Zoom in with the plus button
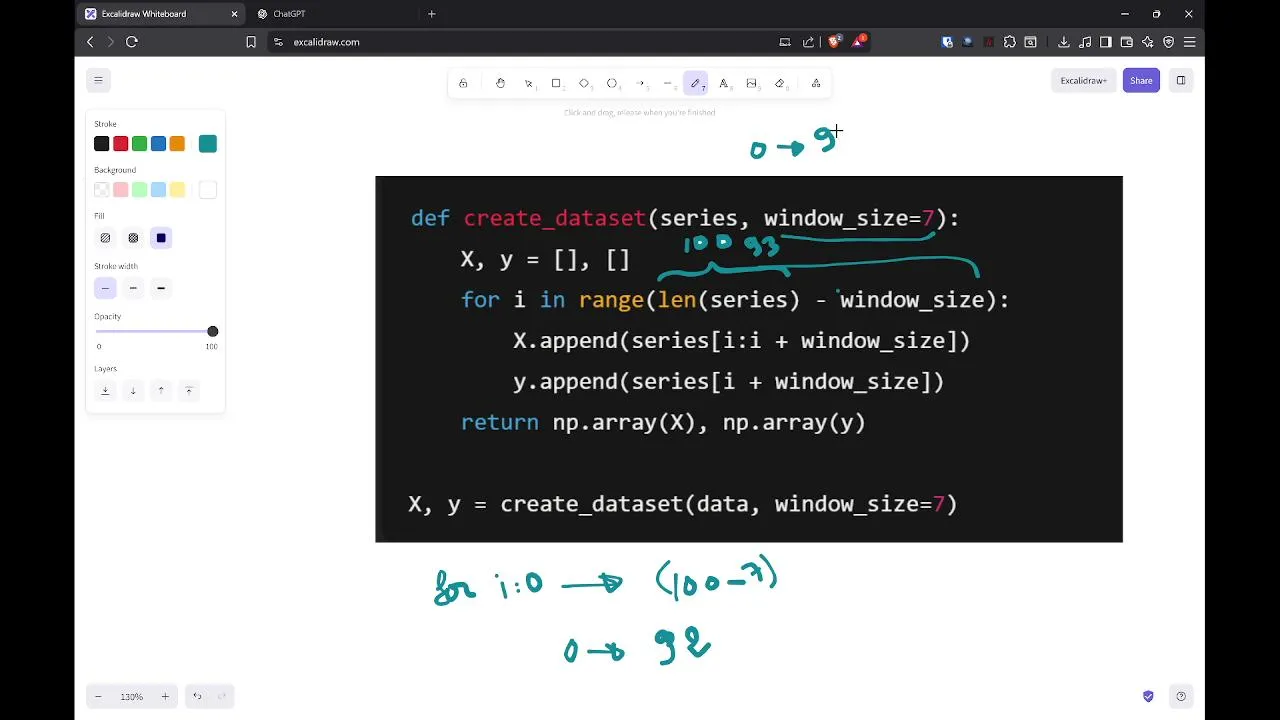 pyautogui.click(x=165, y=696)
